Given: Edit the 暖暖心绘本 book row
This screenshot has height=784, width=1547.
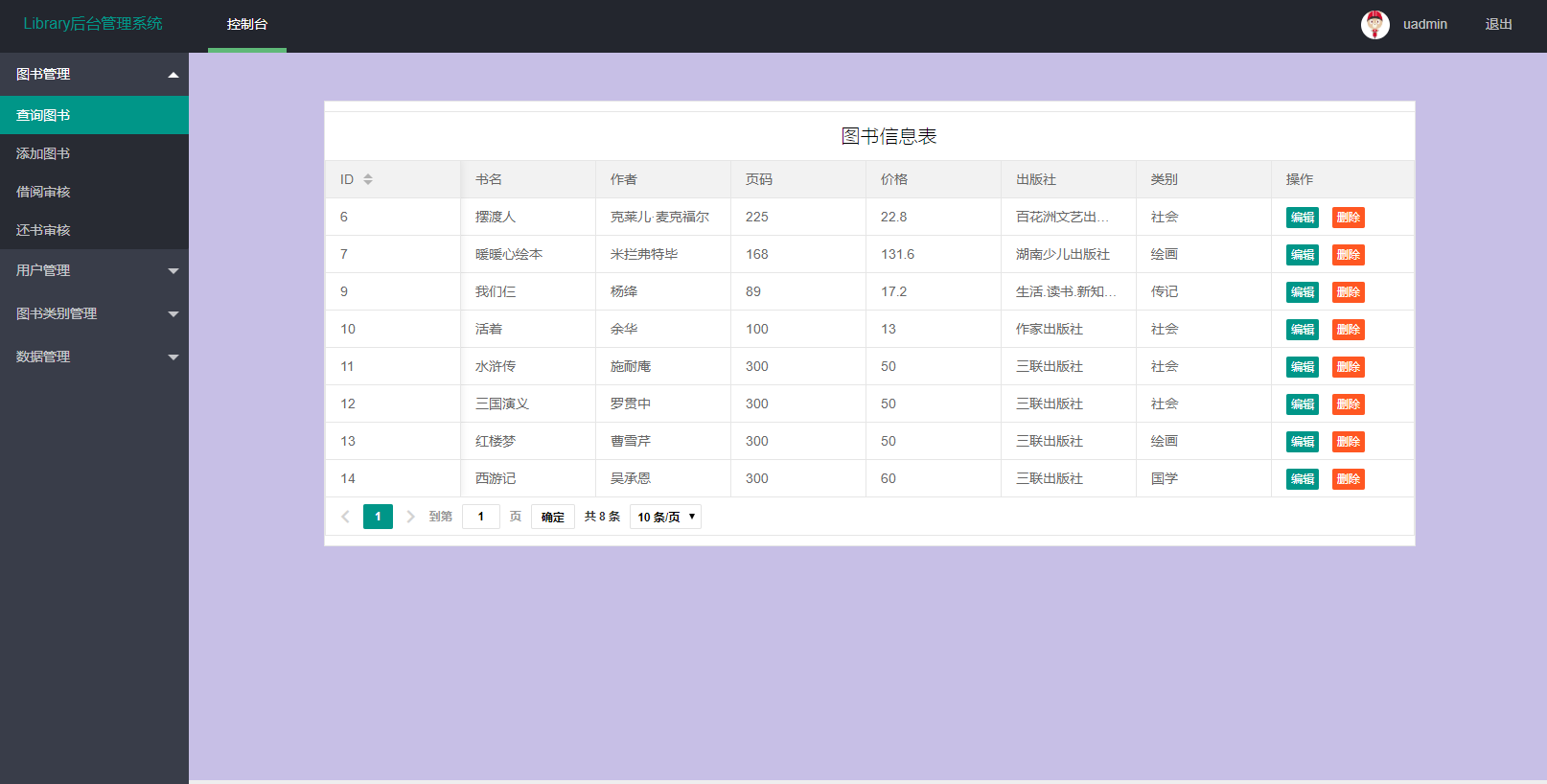Looking at the screenshot, I should [x=1302, y=255].
